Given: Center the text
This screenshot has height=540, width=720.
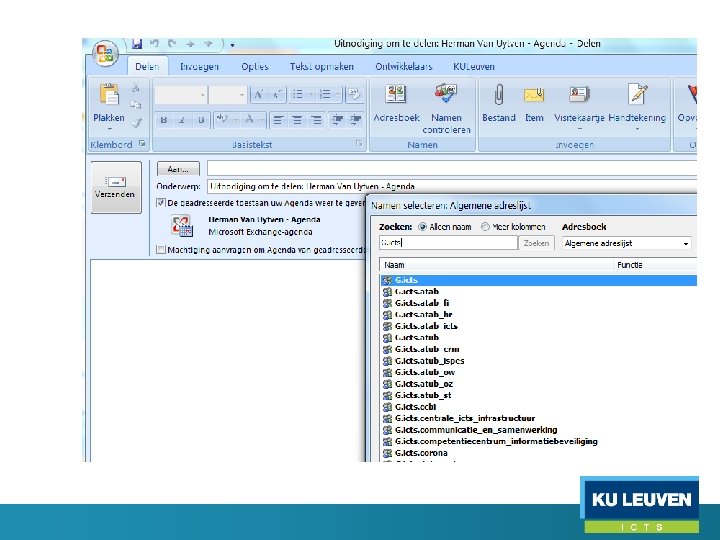Looking at the screenshot, I should pos(297,120).
